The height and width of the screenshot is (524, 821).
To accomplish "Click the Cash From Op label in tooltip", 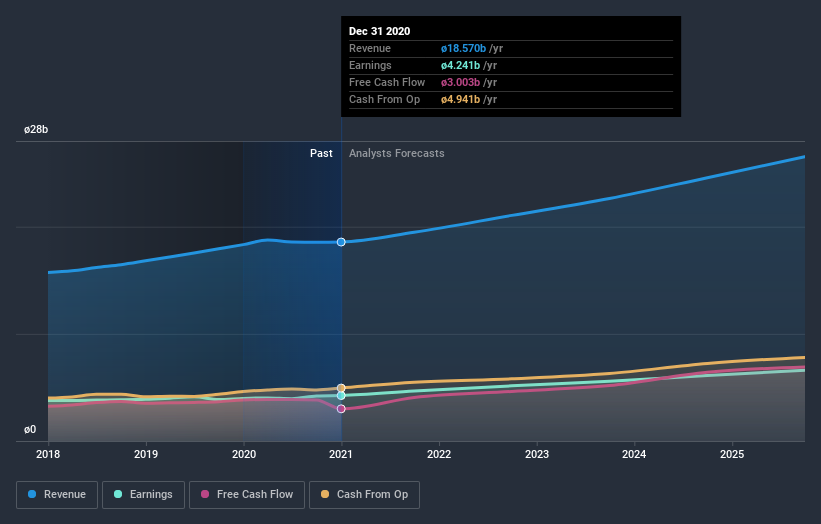I will (x=384, y=99).
